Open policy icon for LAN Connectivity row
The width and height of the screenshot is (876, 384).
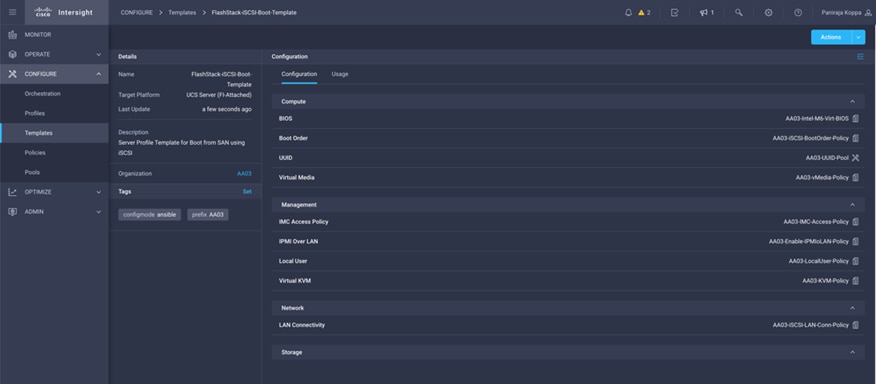point(855,325)
